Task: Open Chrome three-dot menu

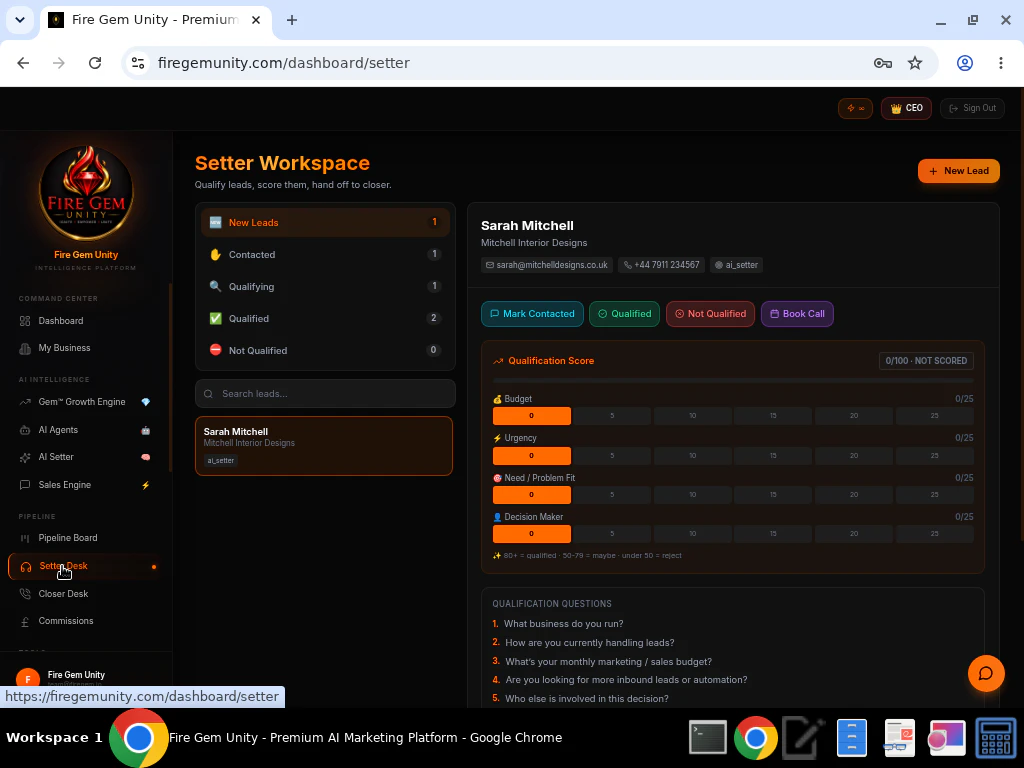Action: [1000, 63]
